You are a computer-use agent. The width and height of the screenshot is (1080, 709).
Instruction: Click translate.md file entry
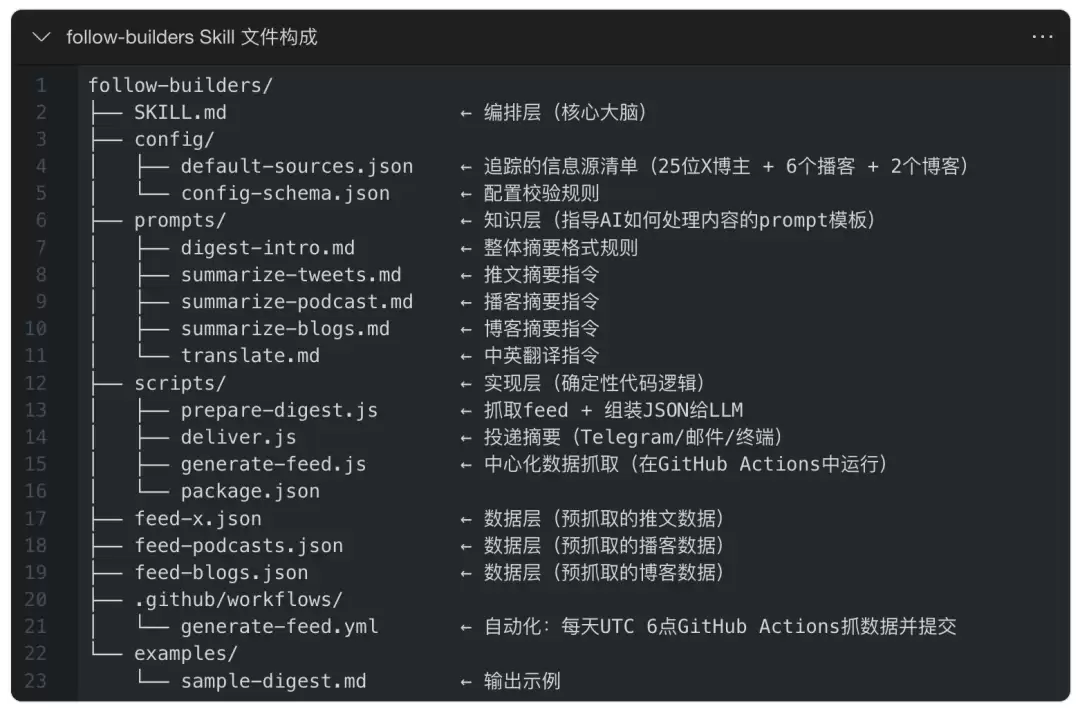(250, 356)
